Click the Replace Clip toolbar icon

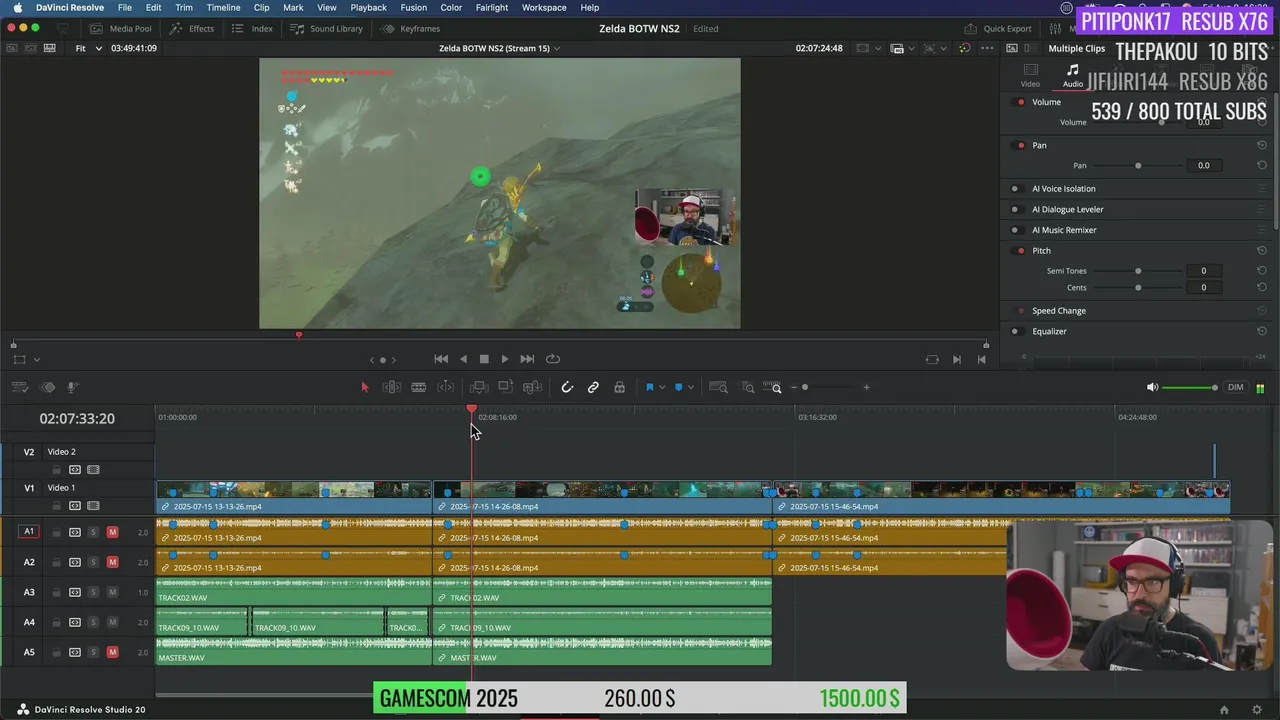[532, 387]
